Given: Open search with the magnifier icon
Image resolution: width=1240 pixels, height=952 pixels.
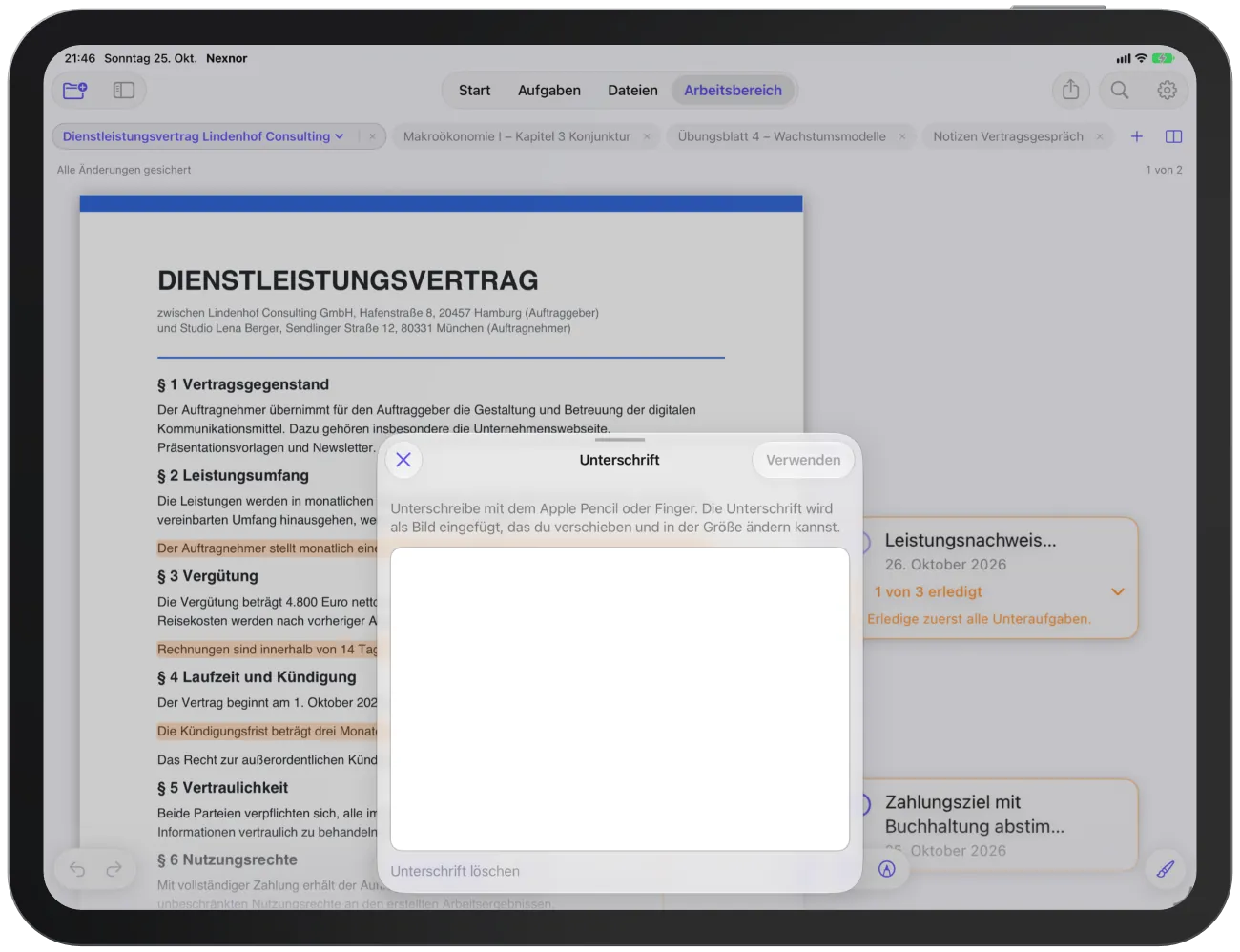Looking at the screenshot, I should [1120, 90].
